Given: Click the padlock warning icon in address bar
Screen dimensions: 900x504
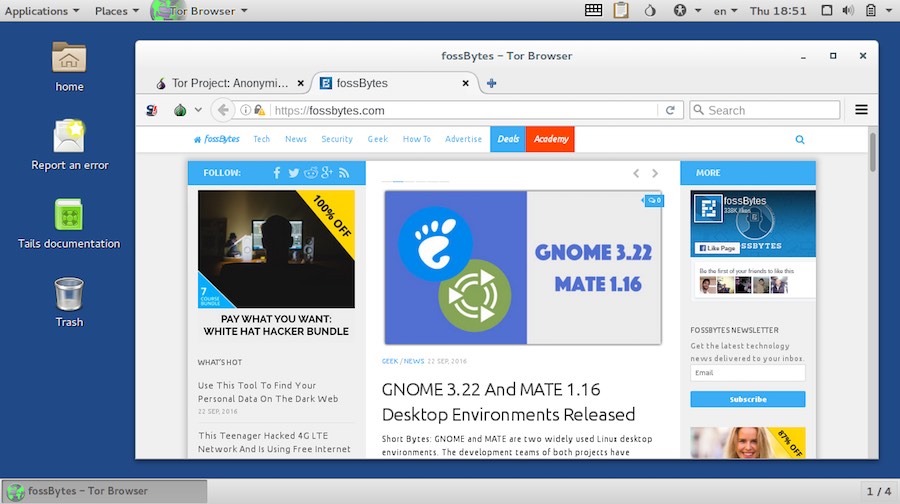Looking at the screenshot, I should (x=259, y=110).
